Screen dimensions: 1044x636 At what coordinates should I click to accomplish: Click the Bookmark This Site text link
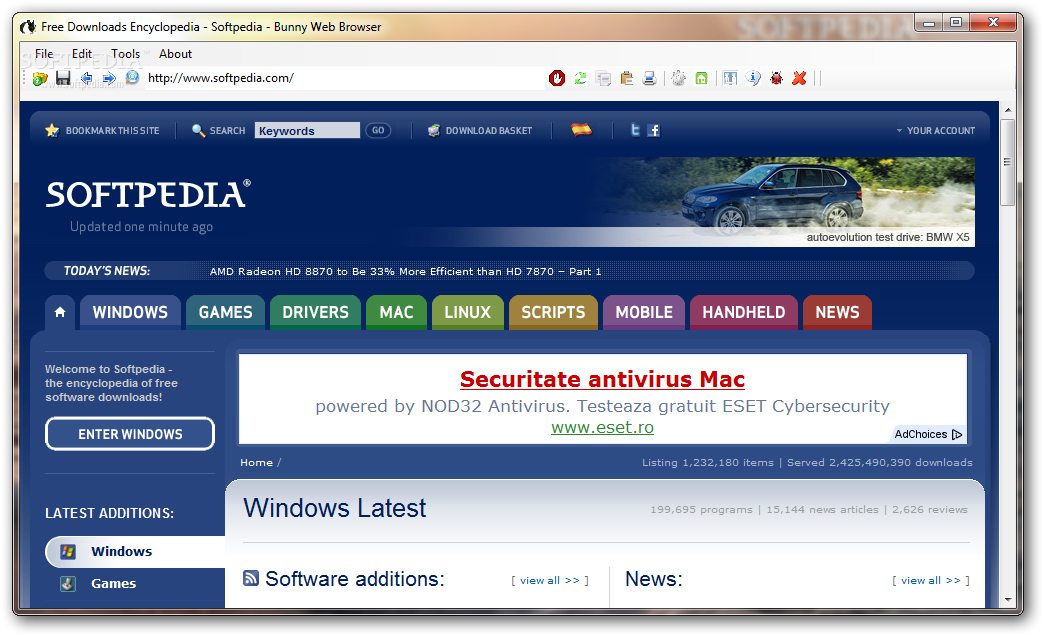(113, 131)
